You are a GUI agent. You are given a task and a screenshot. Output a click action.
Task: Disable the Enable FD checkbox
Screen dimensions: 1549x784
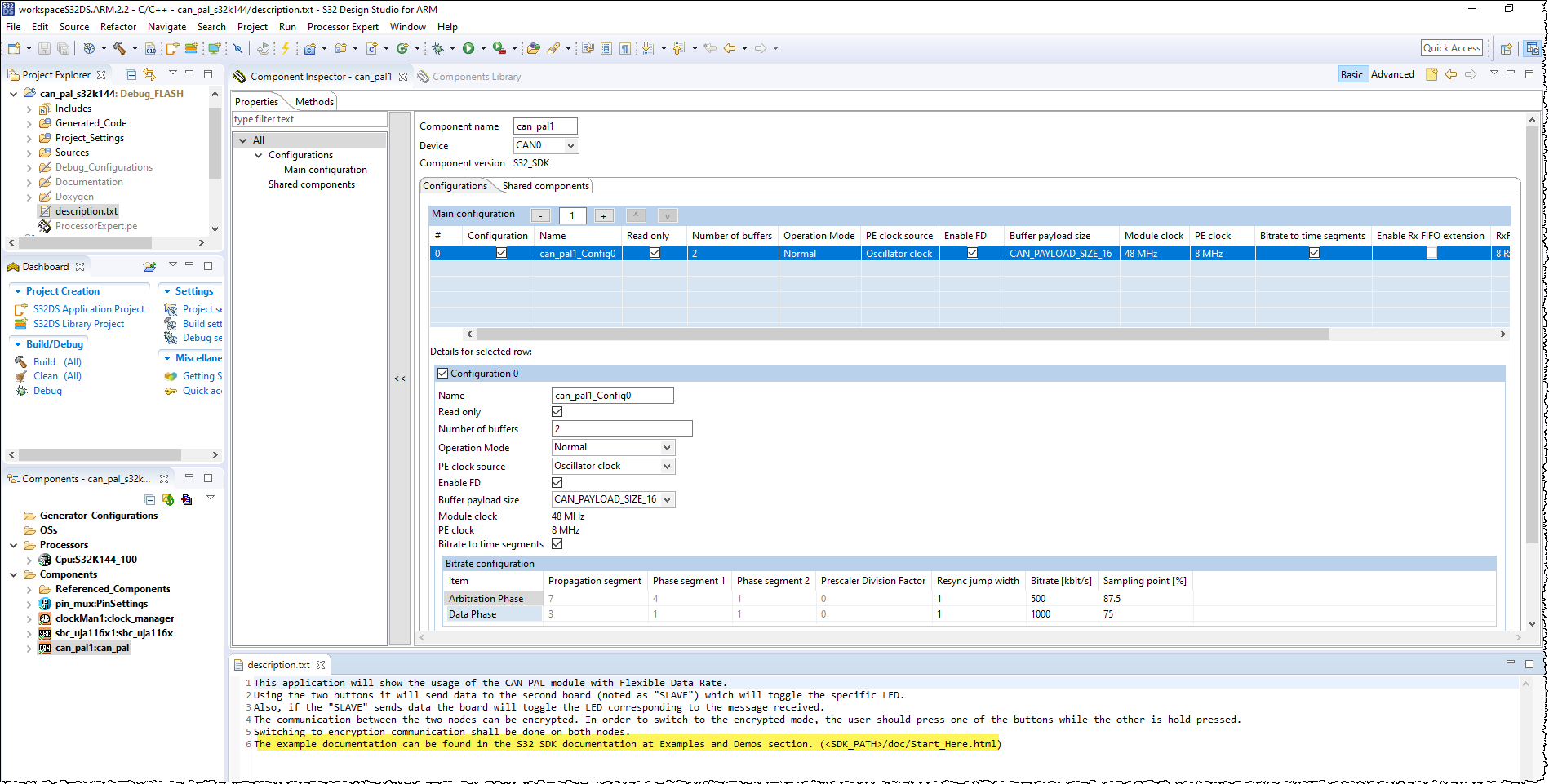tap(557, 482)
